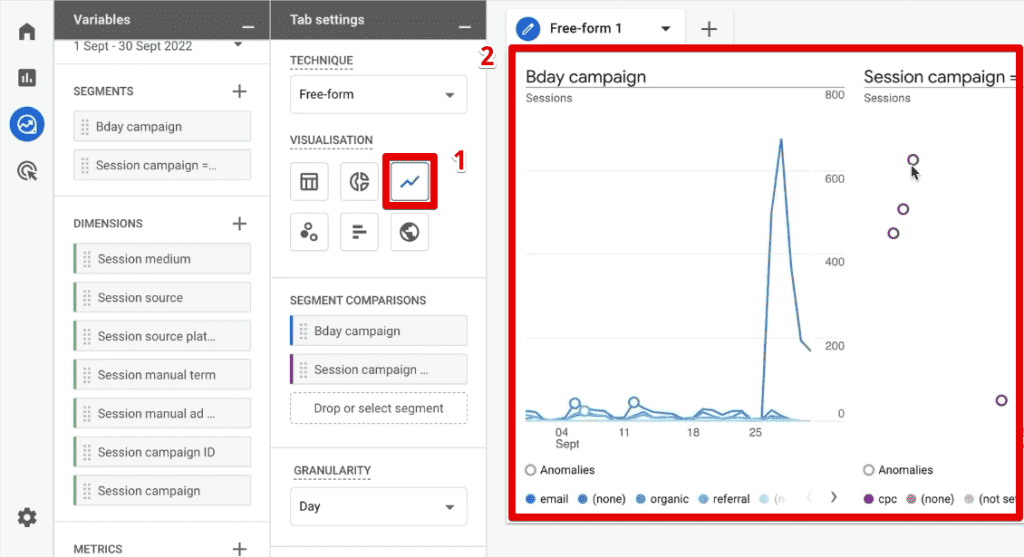The image size is (1024, 557).
Task: Add a new segment with plus
Action: [239, 91]
